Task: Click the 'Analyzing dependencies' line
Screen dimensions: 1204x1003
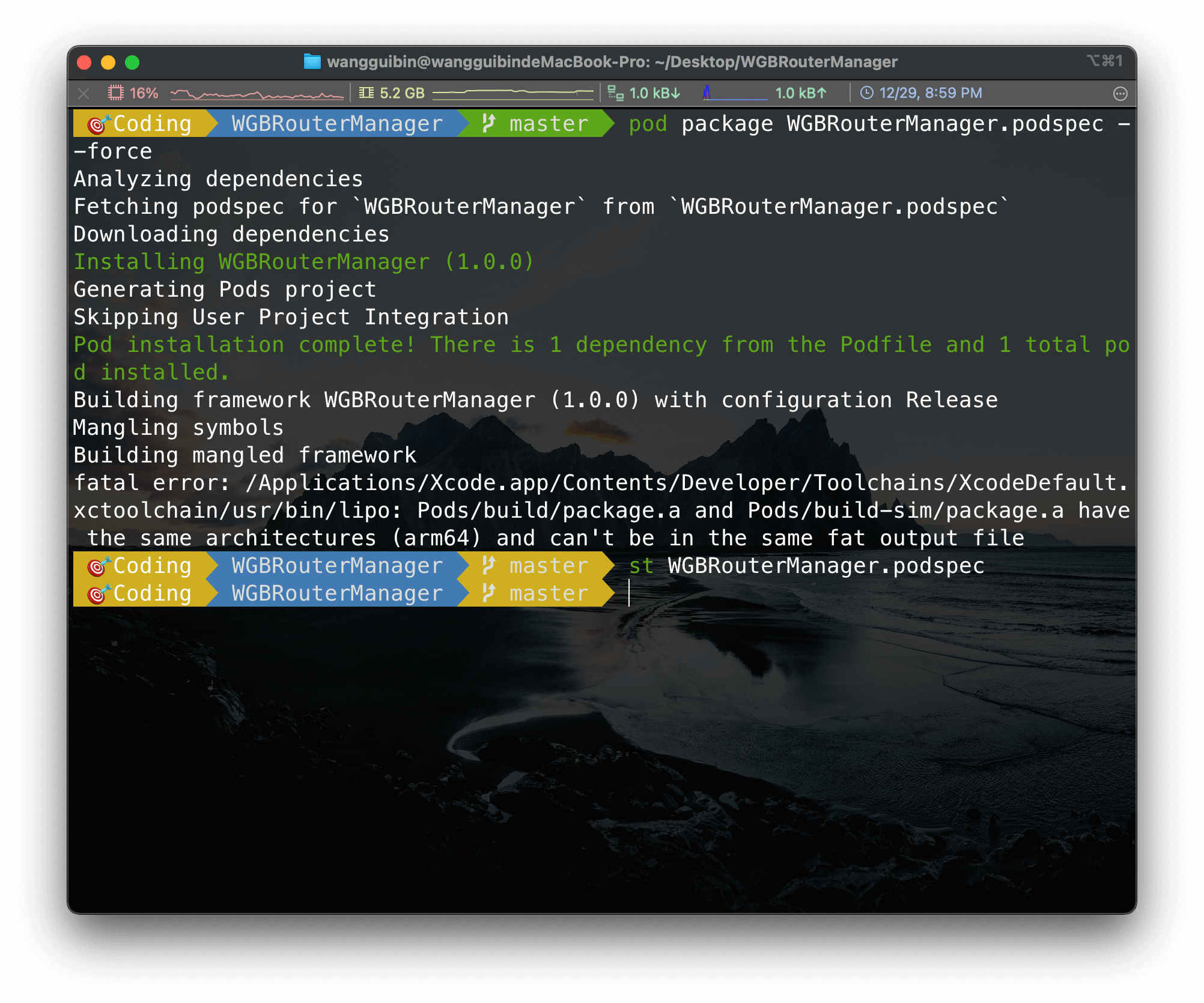Action: pyautogui.click(x=218, y=179)
